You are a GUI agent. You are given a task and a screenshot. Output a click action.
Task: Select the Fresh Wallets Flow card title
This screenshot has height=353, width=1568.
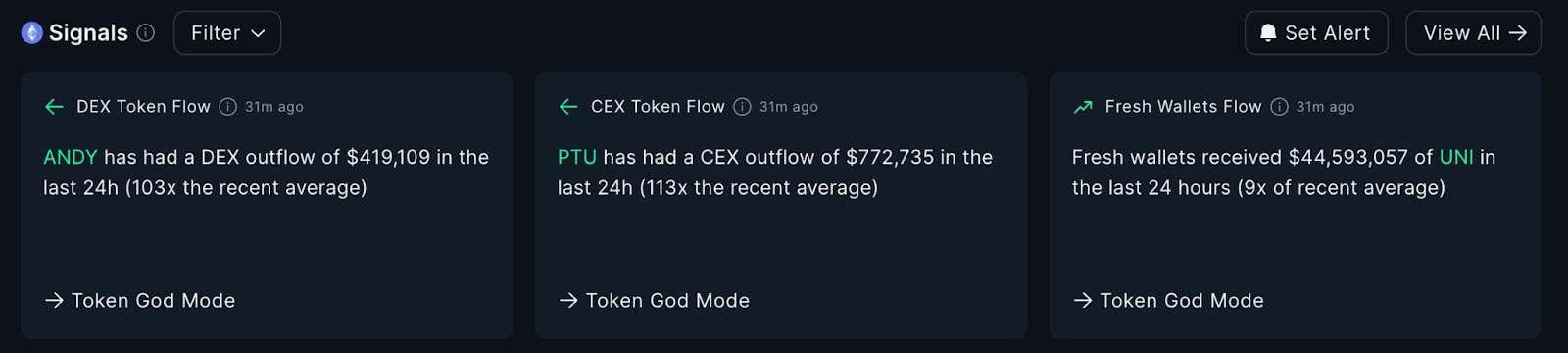point(1183,107)
